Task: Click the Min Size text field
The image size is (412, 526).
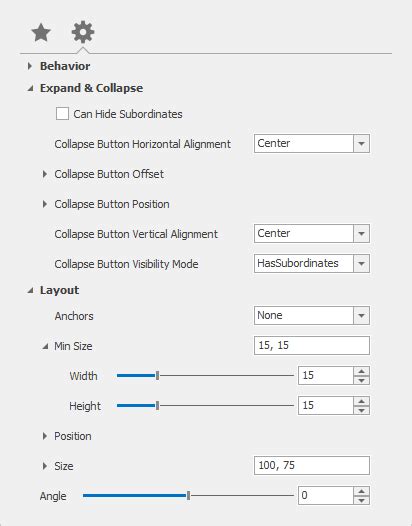Action: coord(312,345)
